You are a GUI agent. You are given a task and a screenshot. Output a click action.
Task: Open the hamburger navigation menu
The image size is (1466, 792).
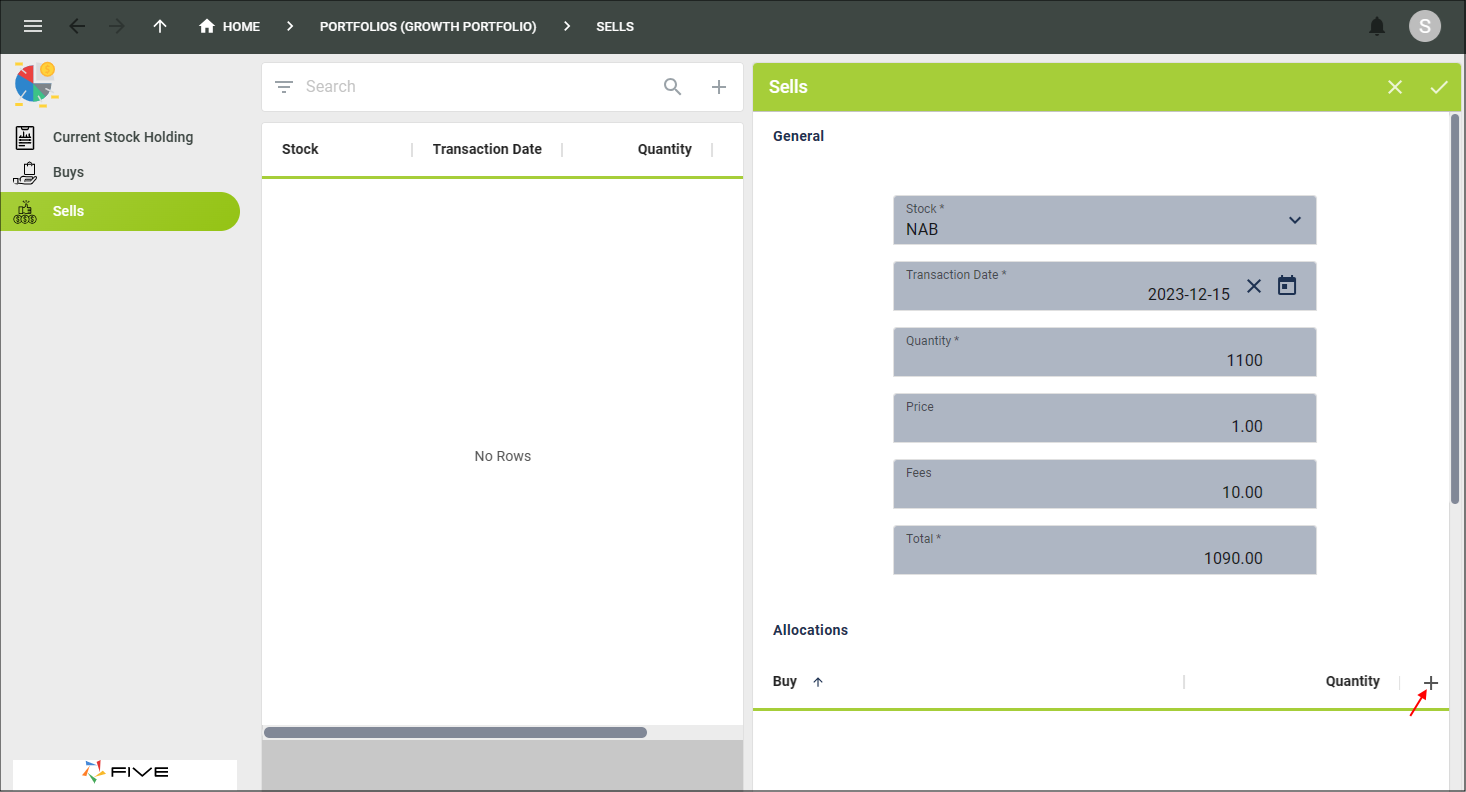pos(33,27)
